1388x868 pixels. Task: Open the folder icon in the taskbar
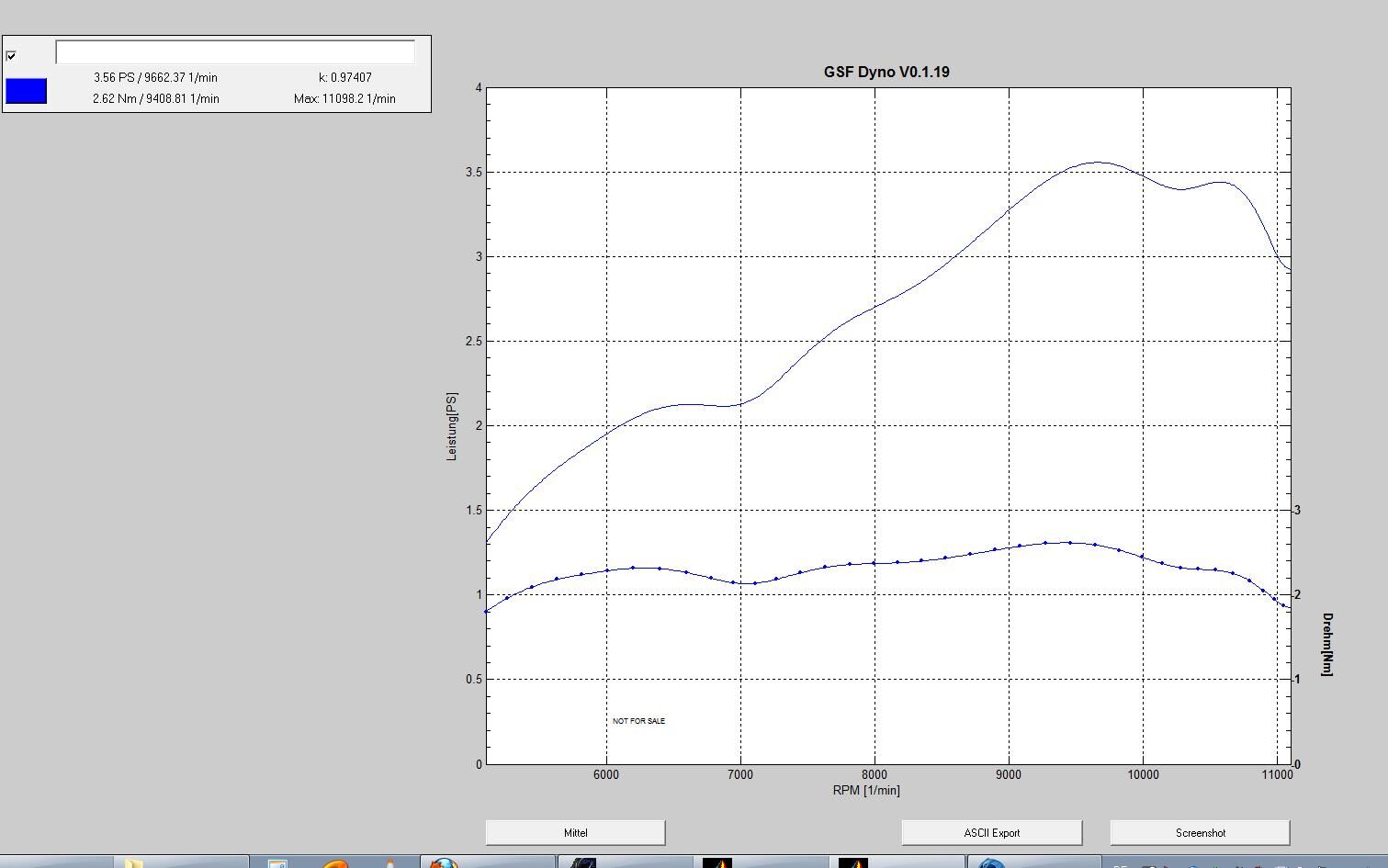coord(134,863)
